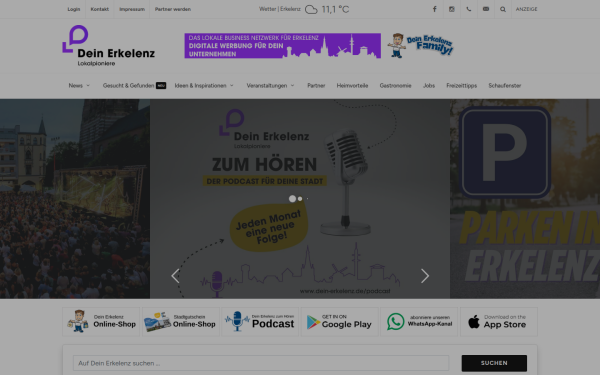Image resolution: width=600 pixels, height=375 pixels.
Task: Click the weather cloud icon
Action: click(311, 10)
